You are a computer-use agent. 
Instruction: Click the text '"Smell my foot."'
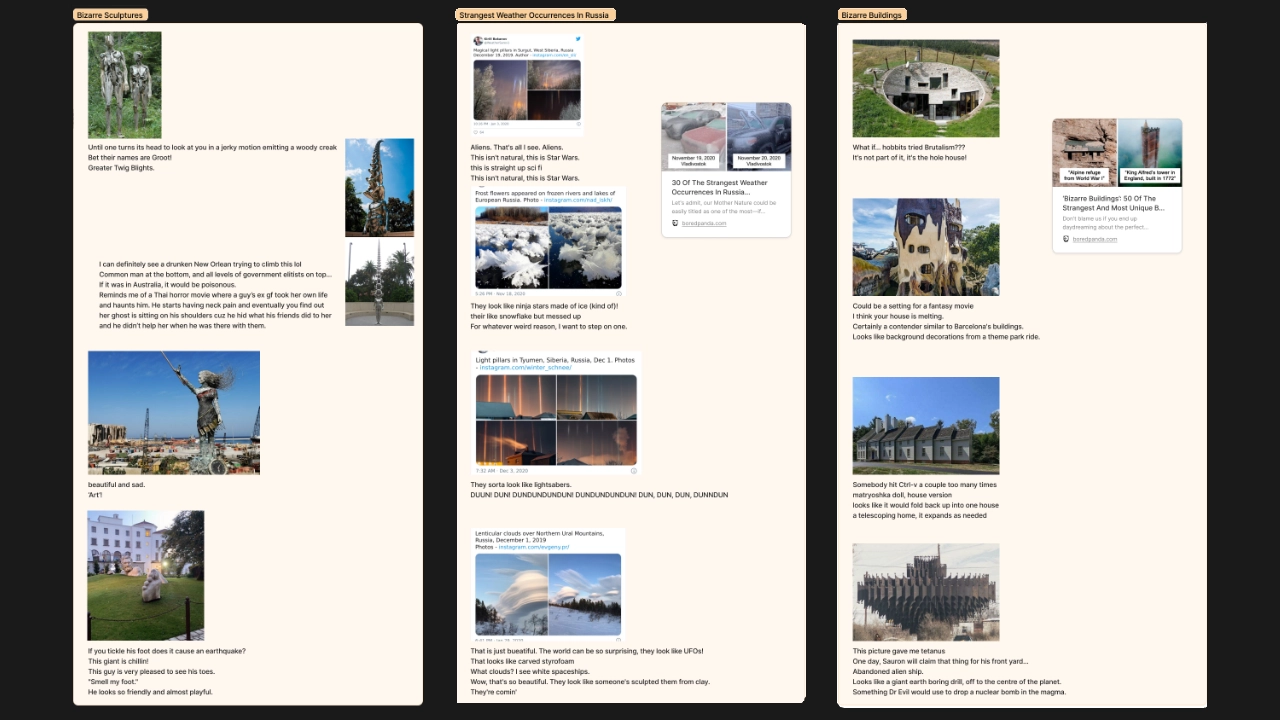pos(115,681)
